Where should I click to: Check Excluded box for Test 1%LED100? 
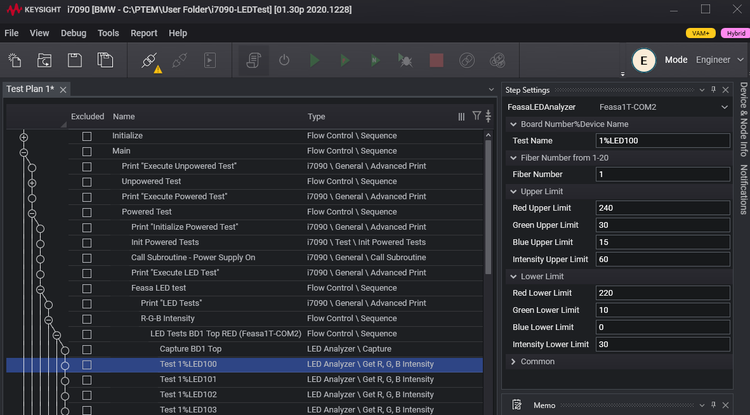click(x=87, y=364)
